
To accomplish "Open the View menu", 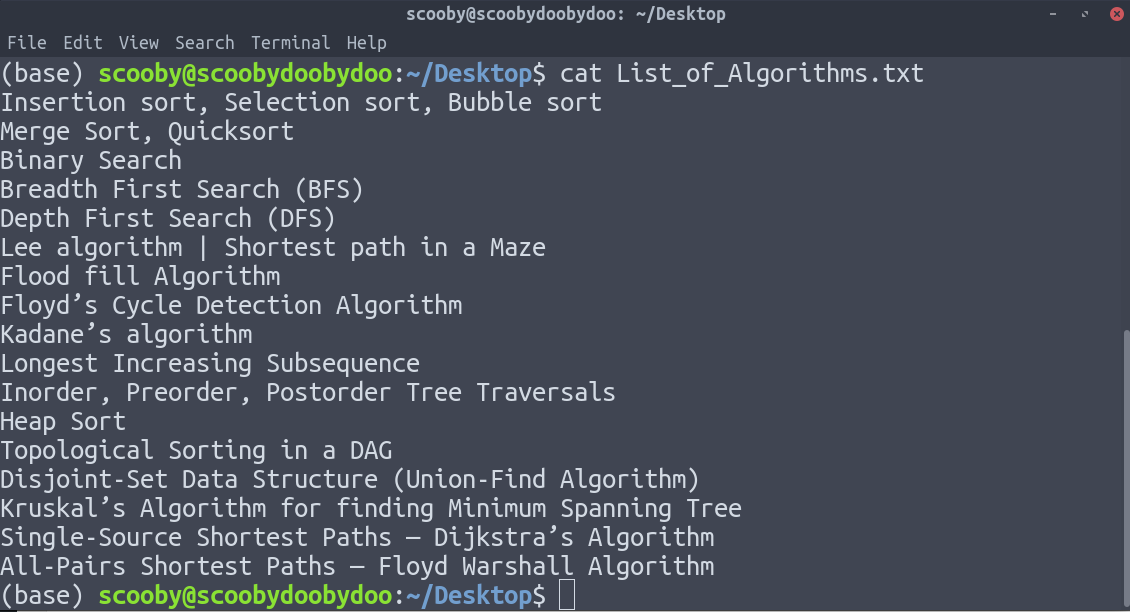I will click(139, 43).
